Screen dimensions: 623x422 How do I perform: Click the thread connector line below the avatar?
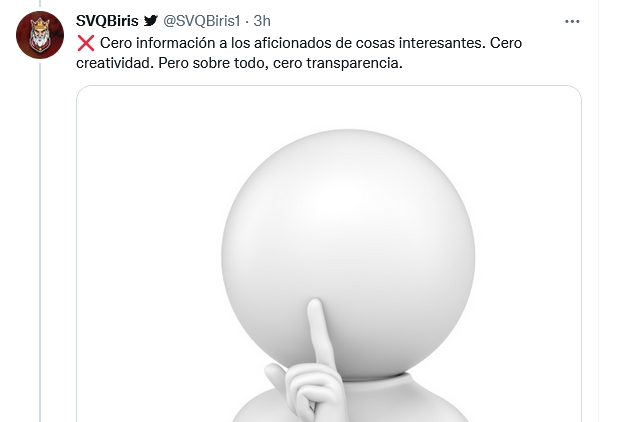40,240
